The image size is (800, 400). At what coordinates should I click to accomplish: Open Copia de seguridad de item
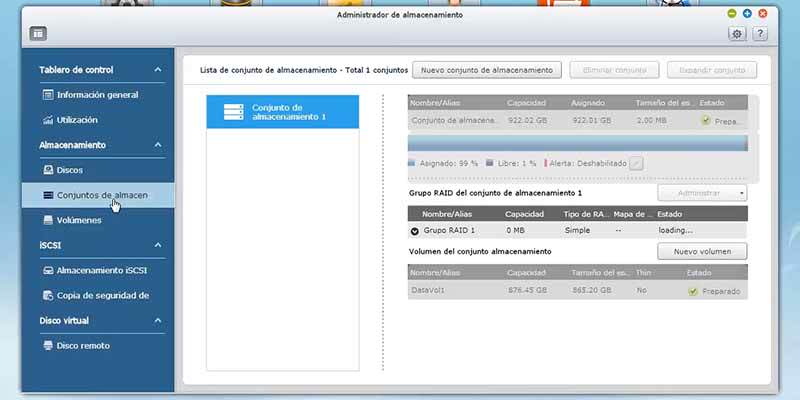coord(103,295)
